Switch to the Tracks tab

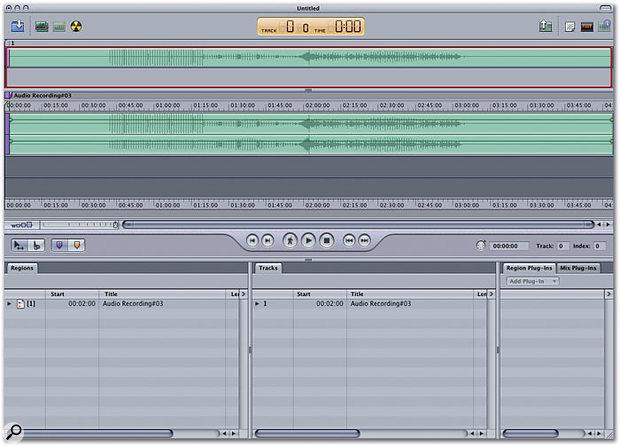click(268, 268)
